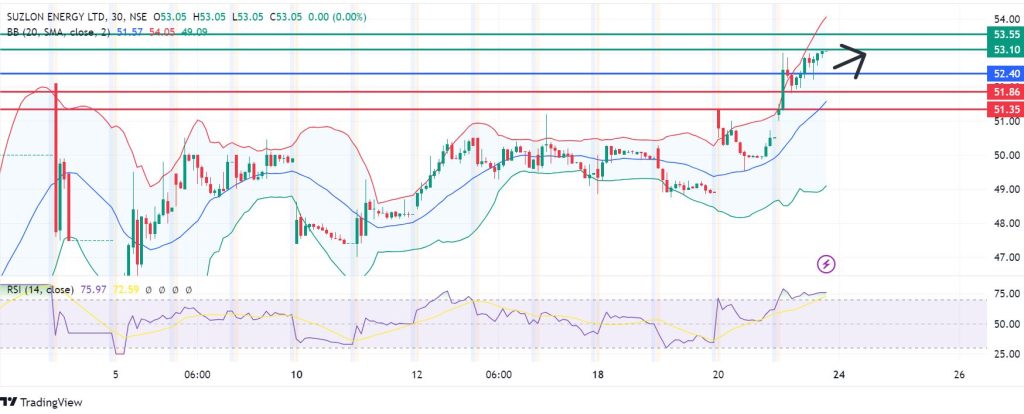
Task: Click 75.00 on RSI axis
Action: tap(1006, 295)
